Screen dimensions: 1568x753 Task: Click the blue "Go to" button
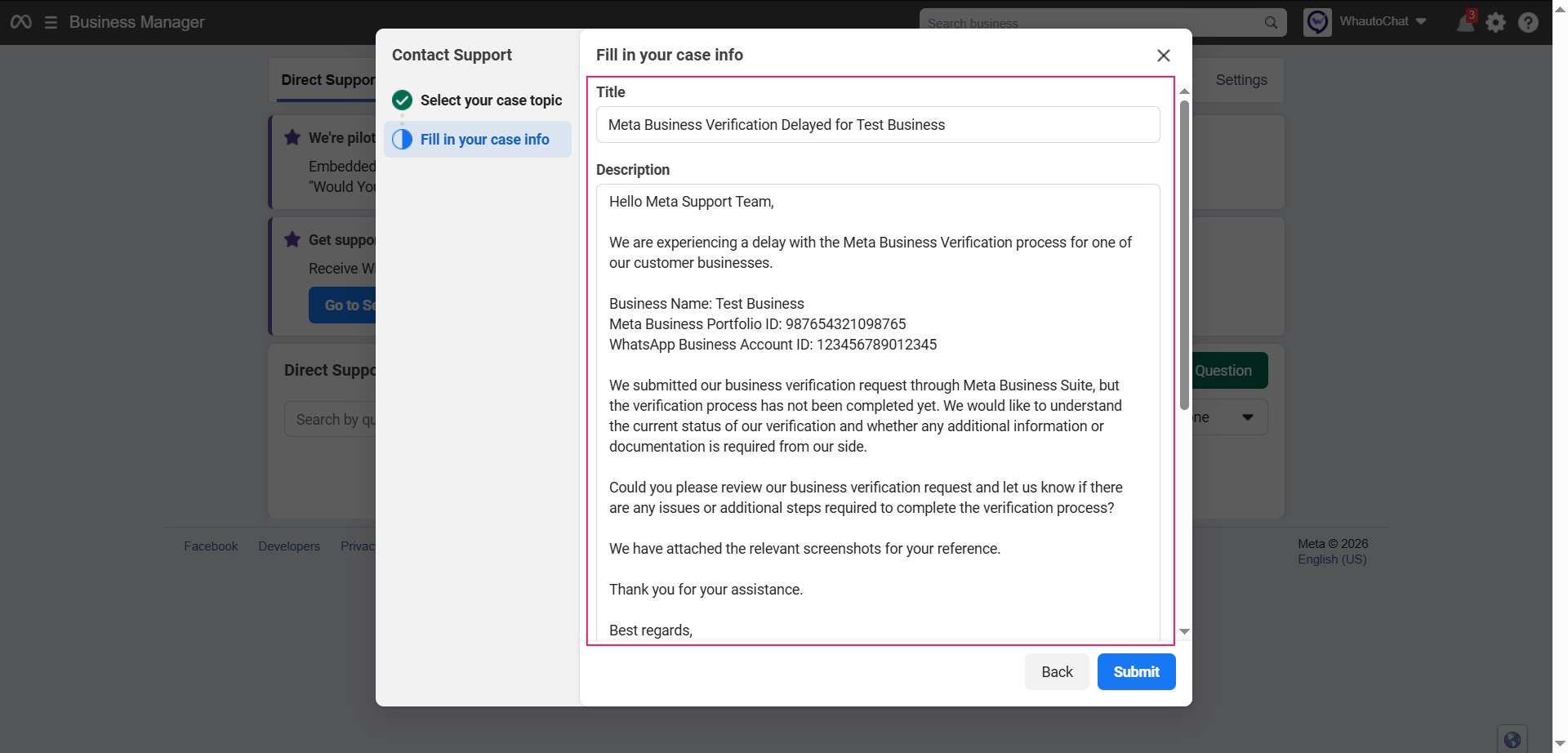pyautogui.click(x=343, y=305)
